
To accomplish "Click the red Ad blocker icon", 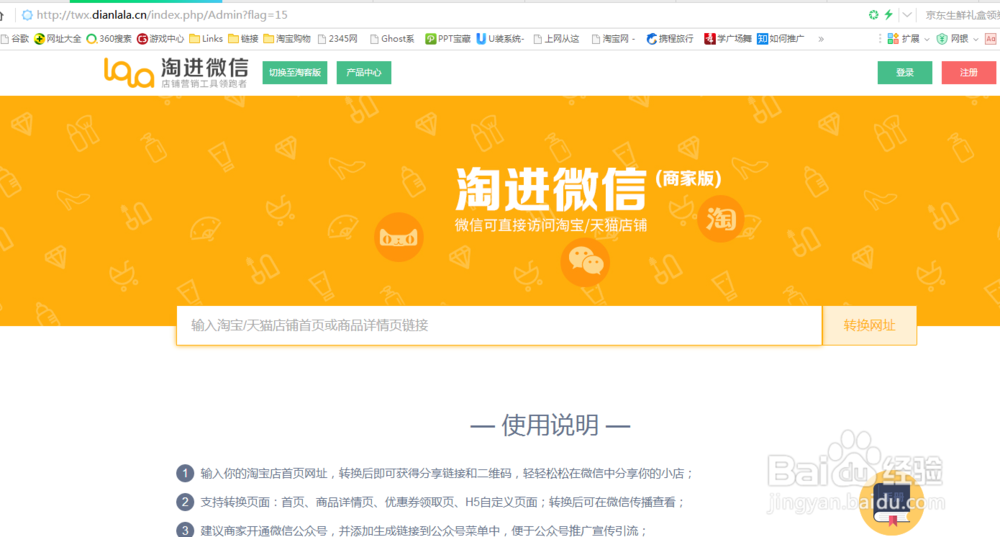I will 990,39.
